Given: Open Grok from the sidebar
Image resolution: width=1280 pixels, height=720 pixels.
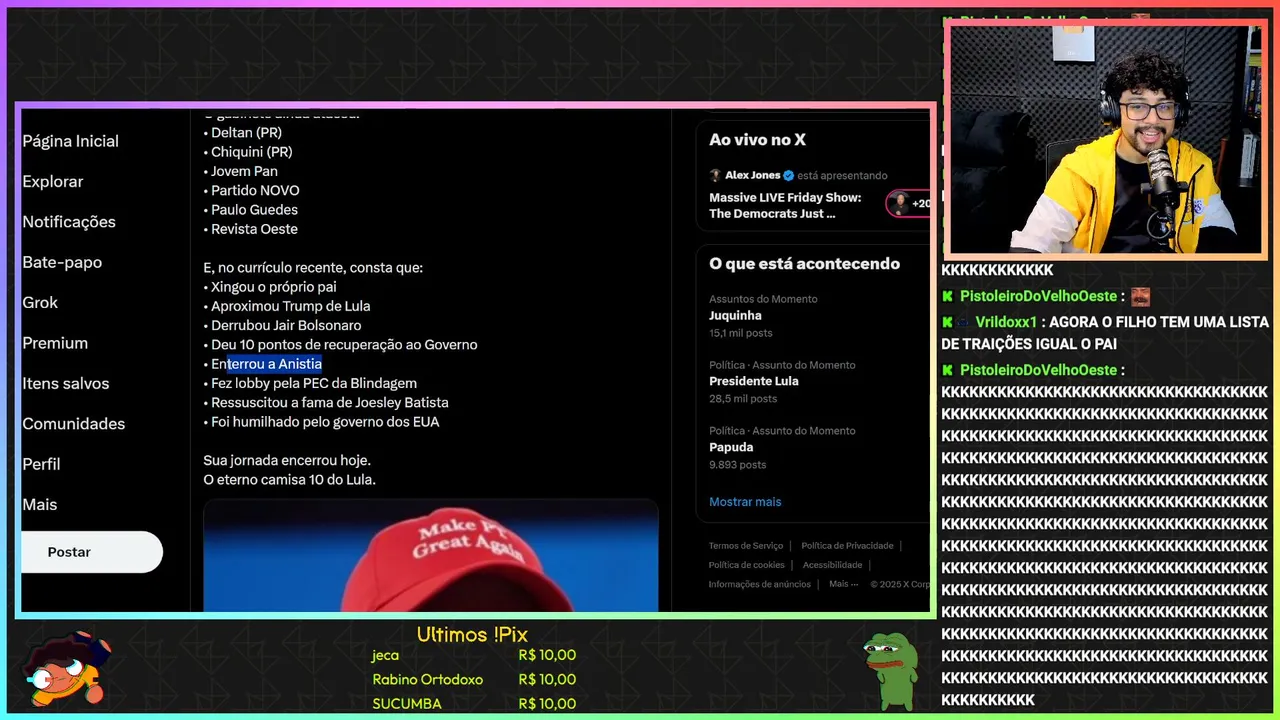Looking at the screenshot, I should click(40, 303).
